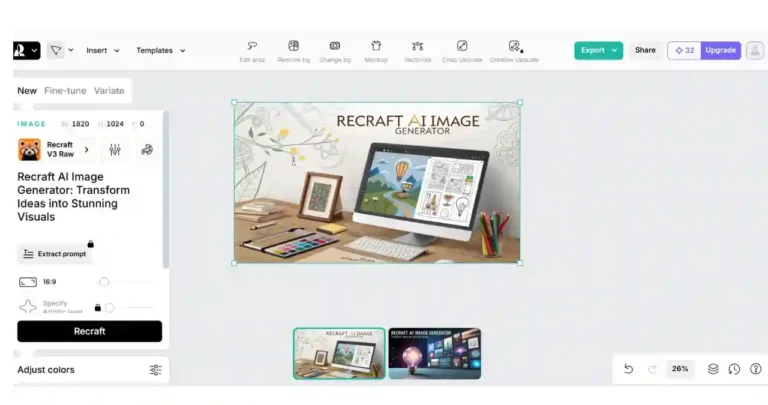Viewport: 768px width, 405px height.
Task: Click the 32 credits counter
Action: (685, 50)
